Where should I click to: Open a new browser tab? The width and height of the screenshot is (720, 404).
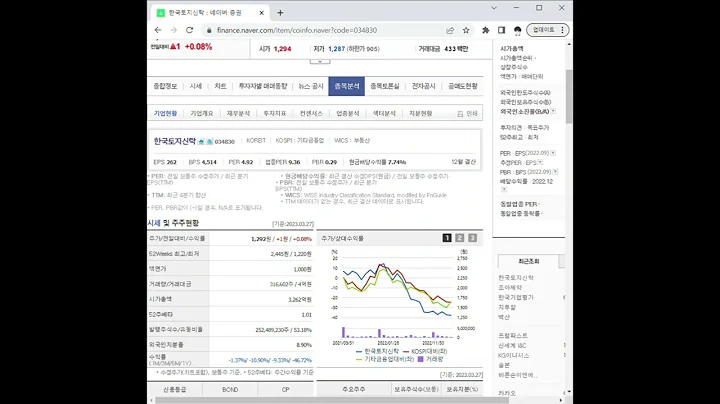click(x=280, y=13)
